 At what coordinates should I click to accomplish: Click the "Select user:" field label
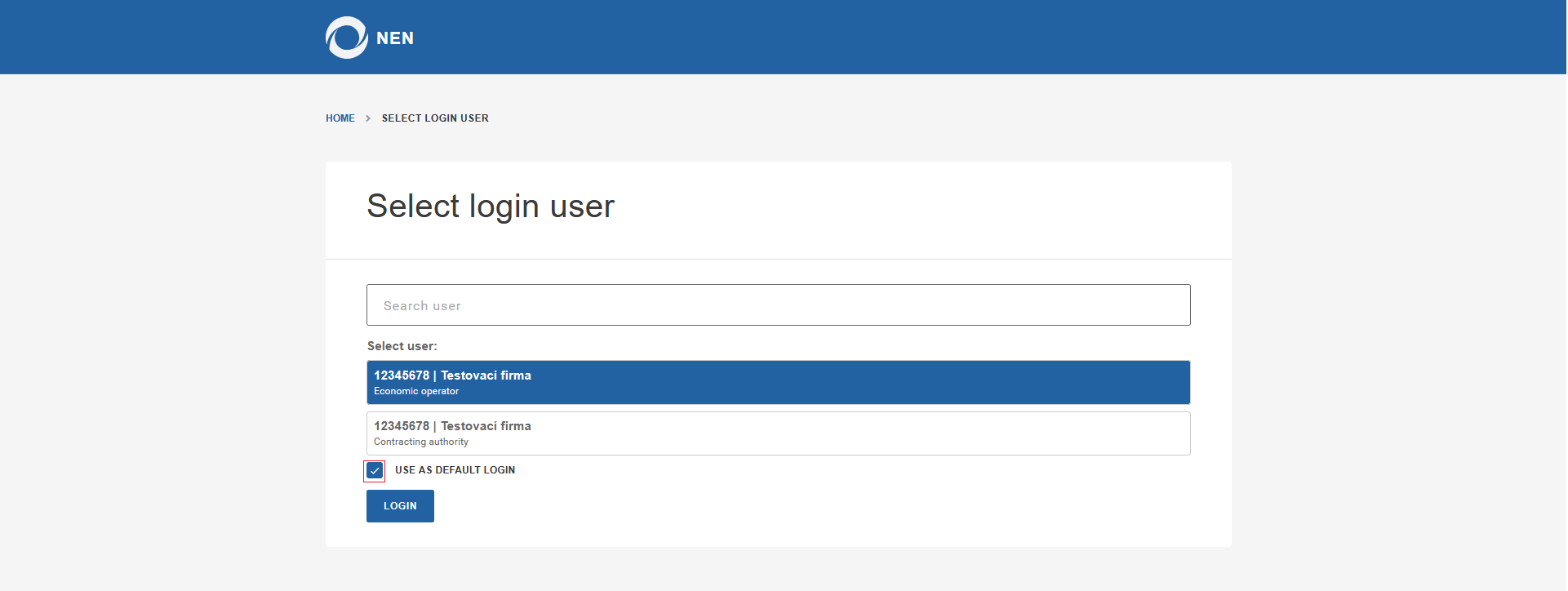click(402, 346)
